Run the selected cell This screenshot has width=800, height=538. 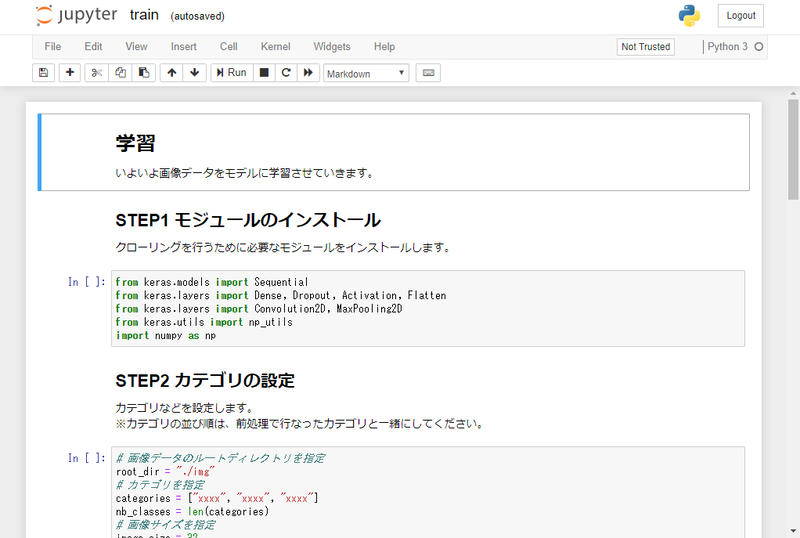pos(232,73)
